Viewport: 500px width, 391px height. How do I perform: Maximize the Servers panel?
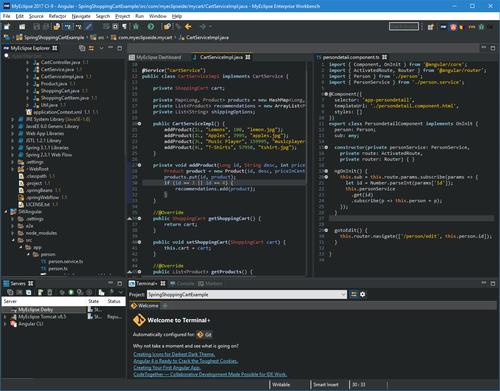coord(119,284)
